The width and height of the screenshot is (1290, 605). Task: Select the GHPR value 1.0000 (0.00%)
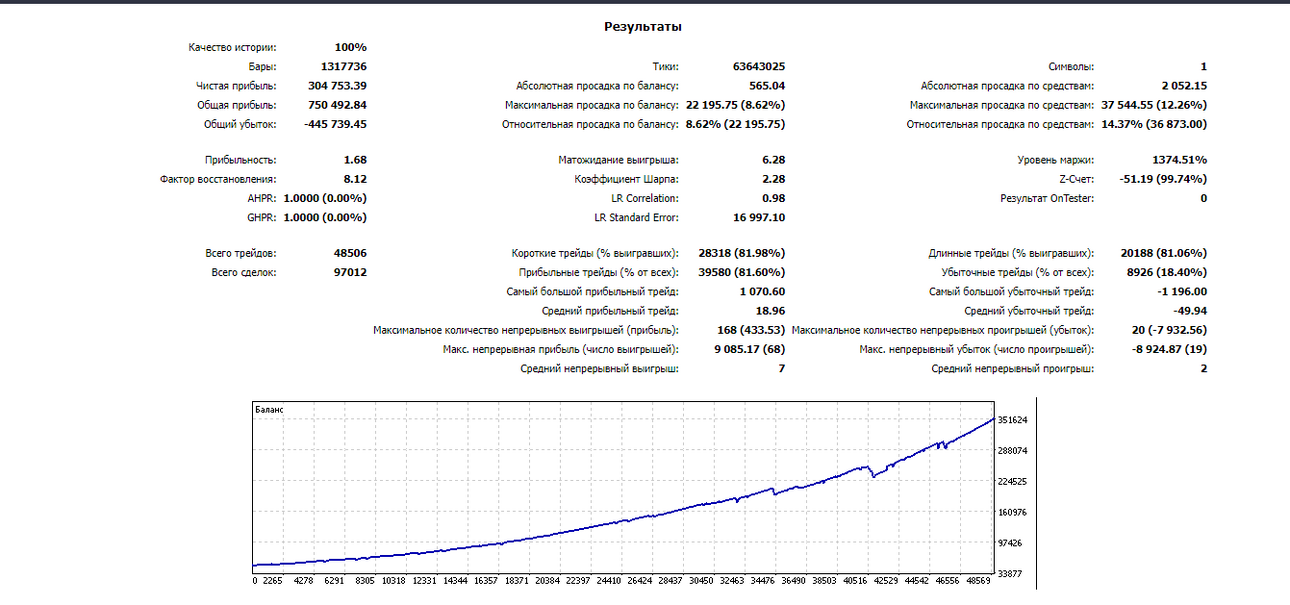(325, 217)
